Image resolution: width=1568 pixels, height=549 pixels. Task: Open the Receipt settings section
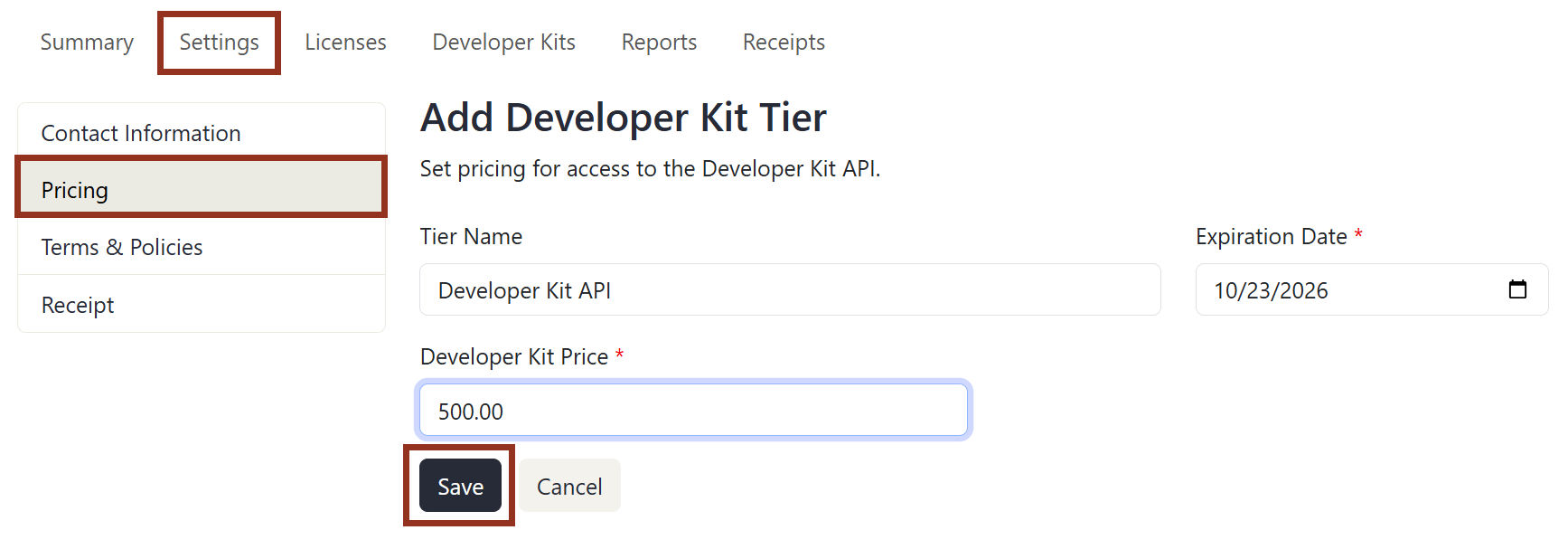click(x=77, y=305)
